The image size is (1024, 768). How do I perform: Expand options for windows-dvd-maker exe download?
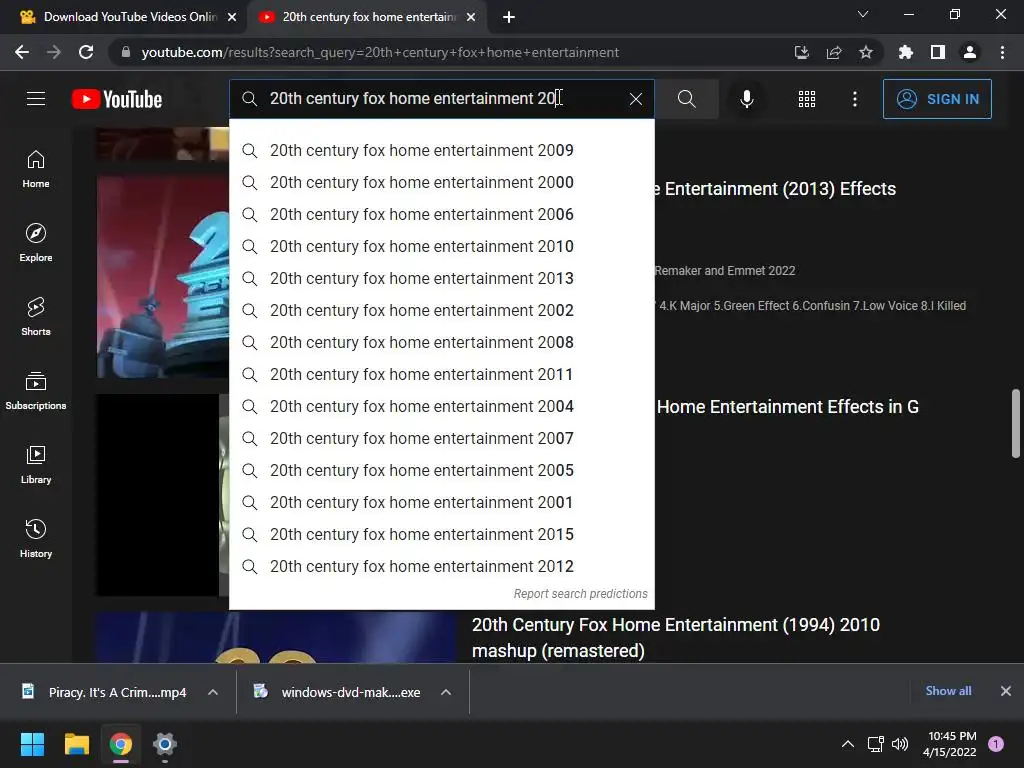(446, 692)
